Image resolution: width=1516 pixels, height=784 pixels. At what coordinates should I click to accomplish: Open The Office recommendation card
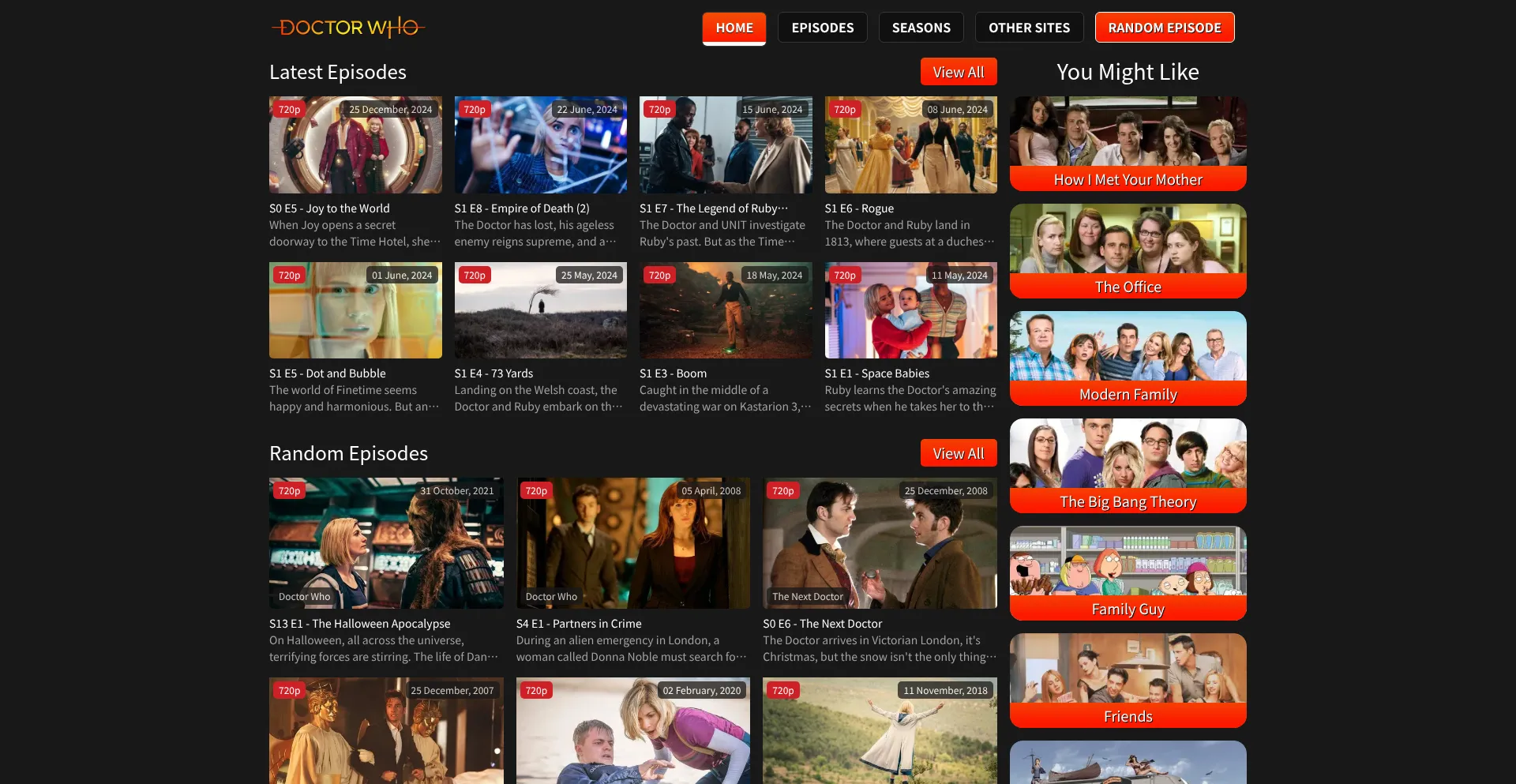[x=1128, y=251]
